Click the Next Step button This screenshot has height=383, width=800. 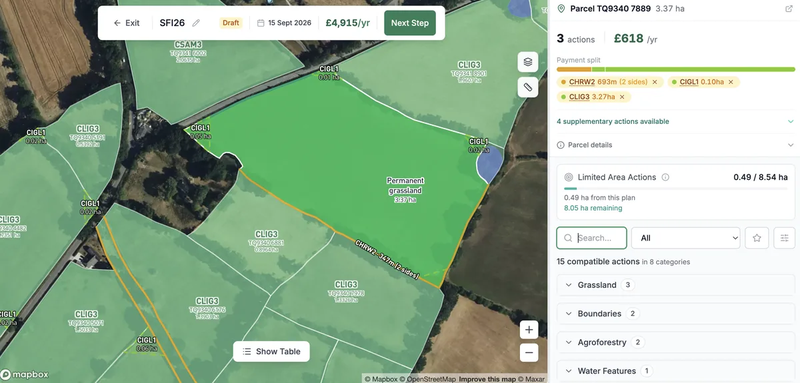tap(410, 23)
